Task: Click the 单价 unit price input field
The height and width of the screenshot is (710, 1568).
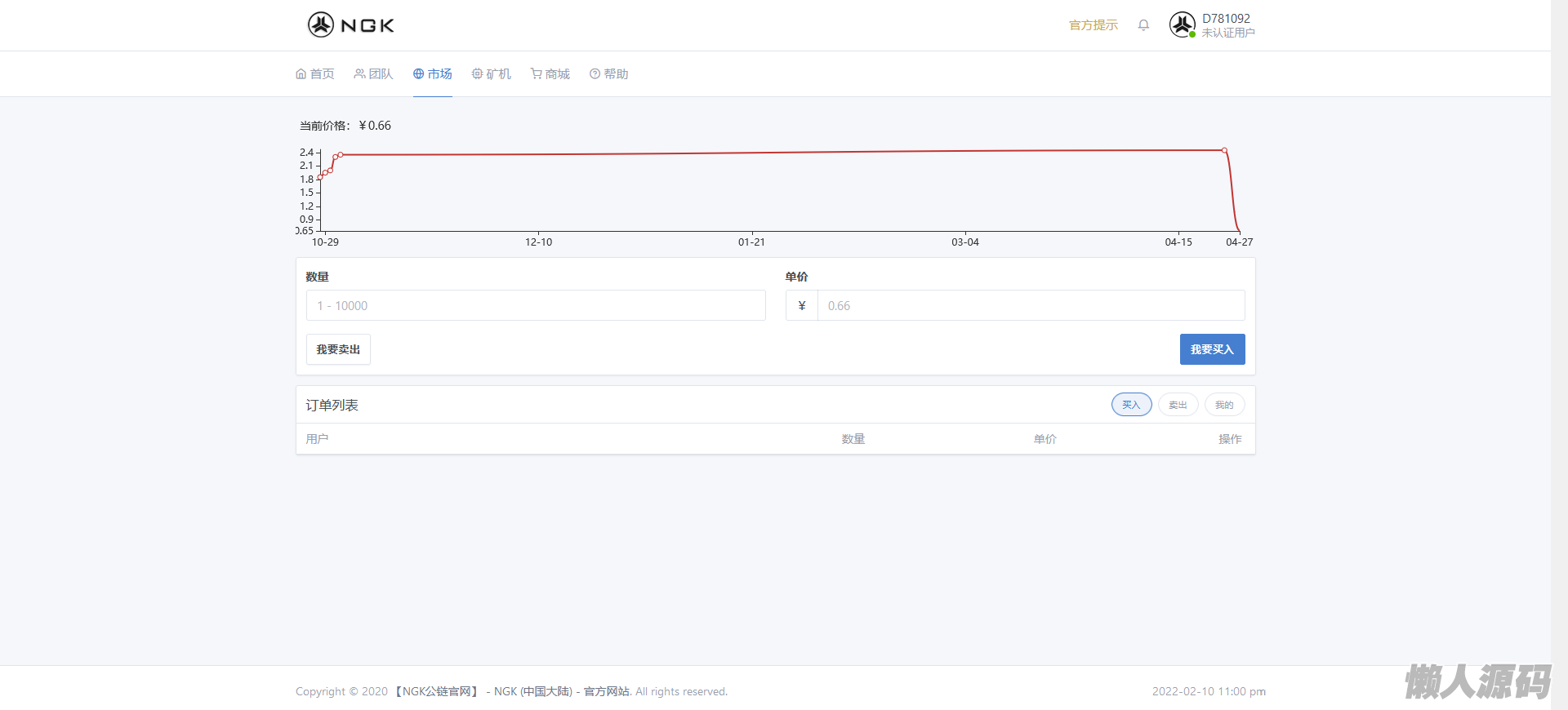Action: pos(1031,306)
